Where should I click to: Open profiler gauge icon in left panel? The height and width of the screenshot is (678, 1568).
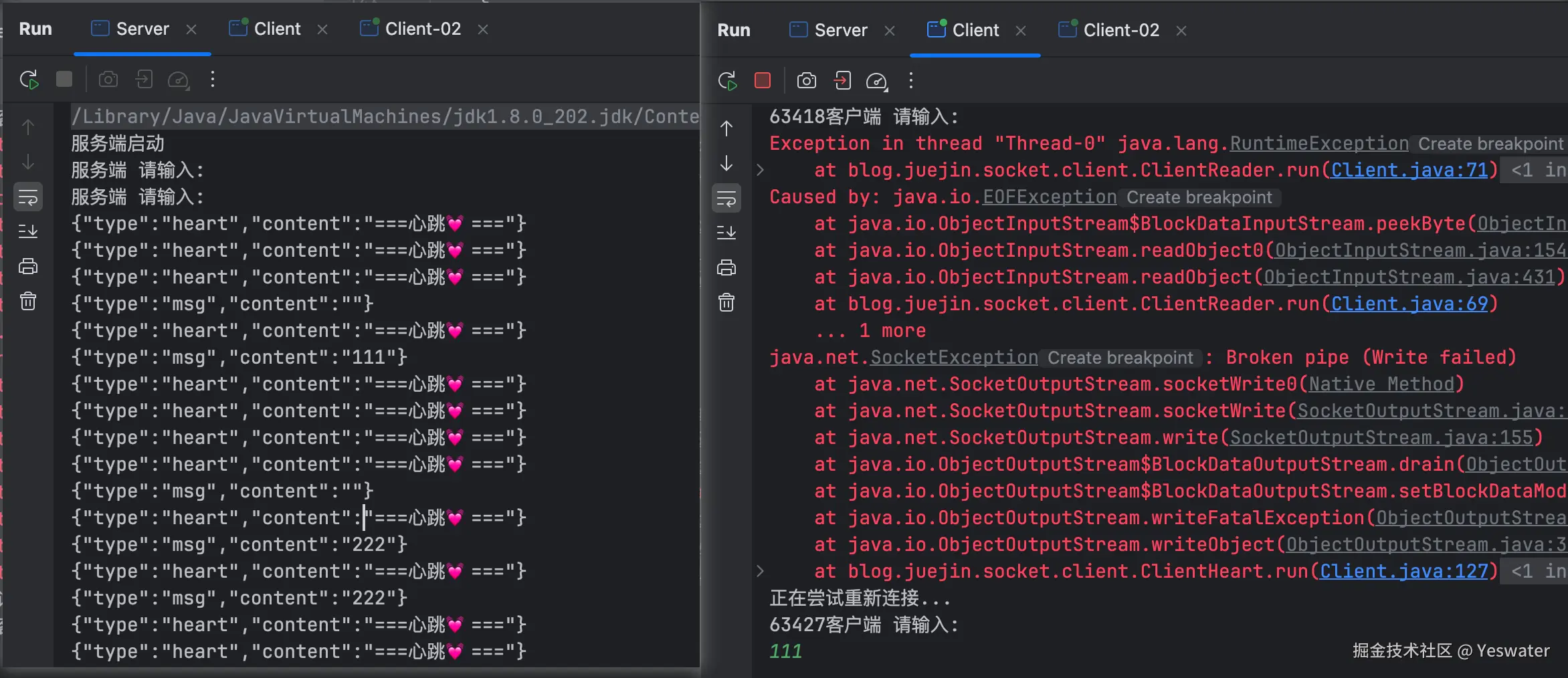coord(179,80)
